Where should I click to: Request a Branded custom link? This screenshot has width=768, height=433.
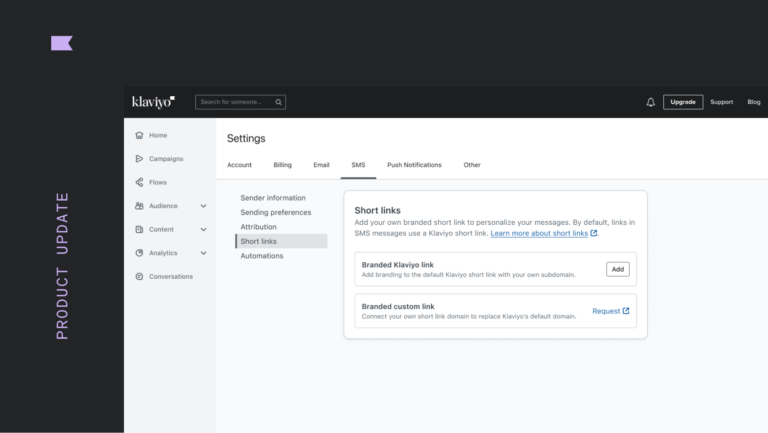(x=611, y=311)
